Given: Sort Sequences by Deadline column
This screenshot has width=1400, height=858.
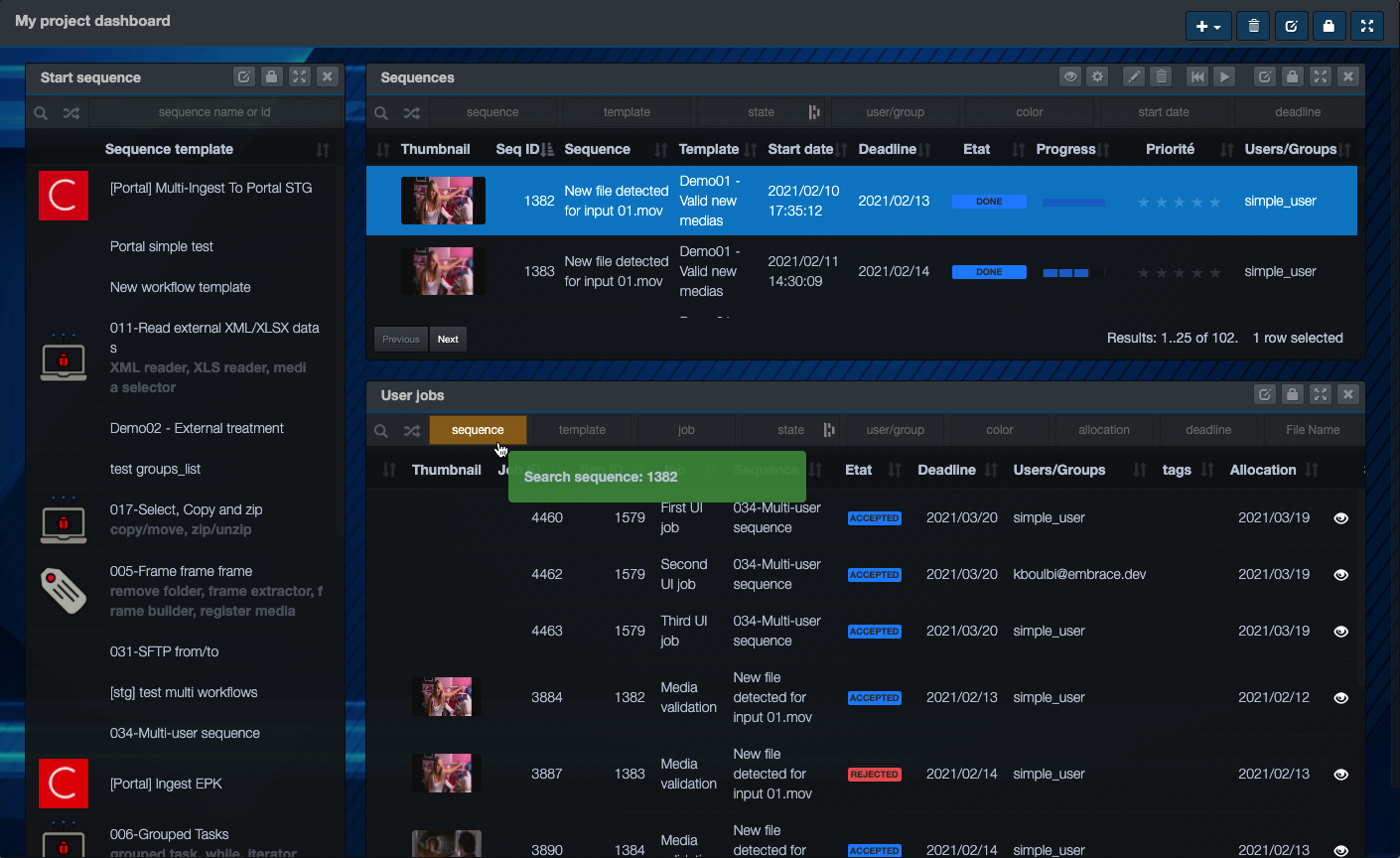Looking at the screenshot, I should [924, 150].
